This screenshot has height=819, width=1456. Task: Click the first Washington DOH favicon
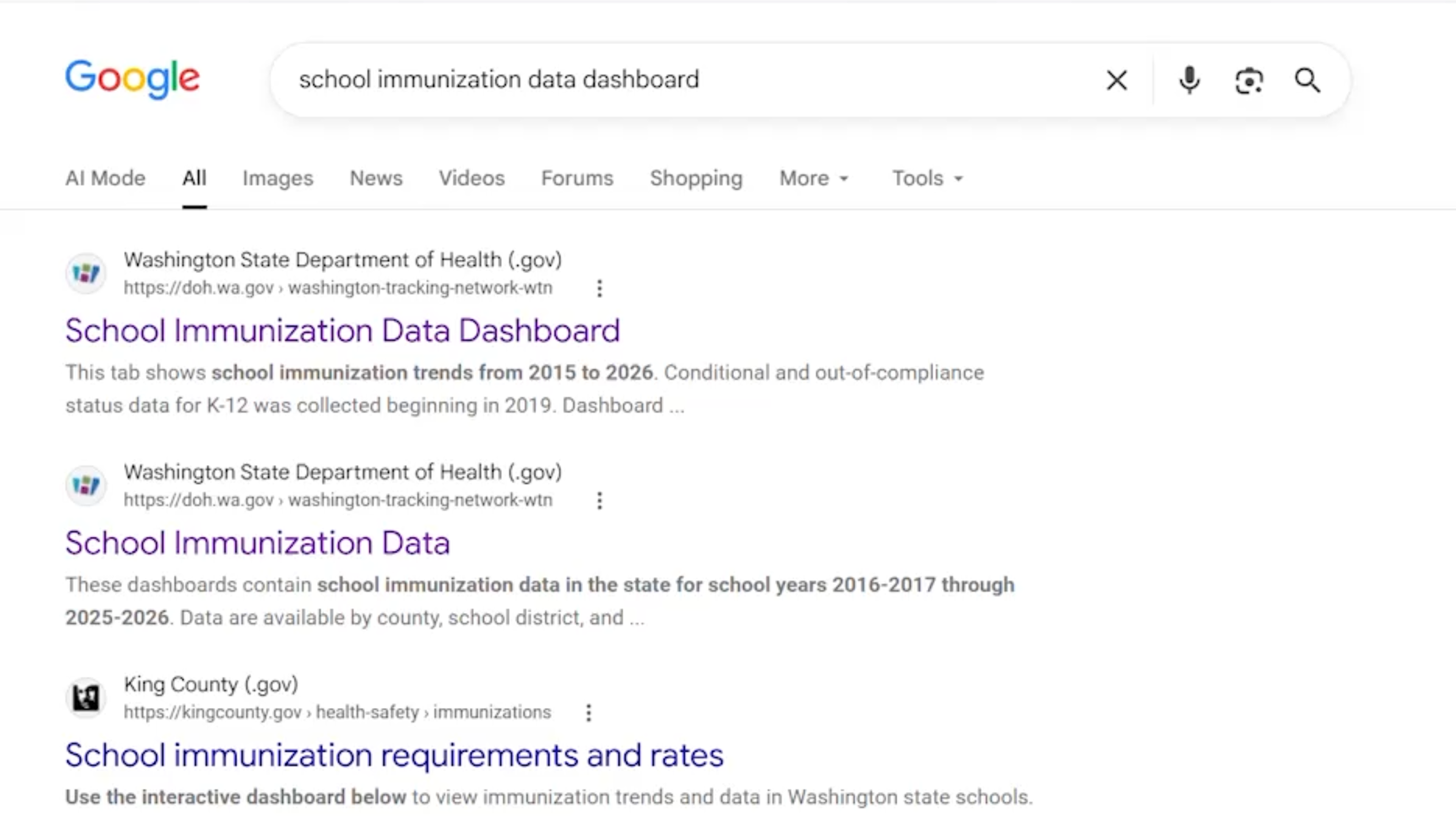click(86, 272)
